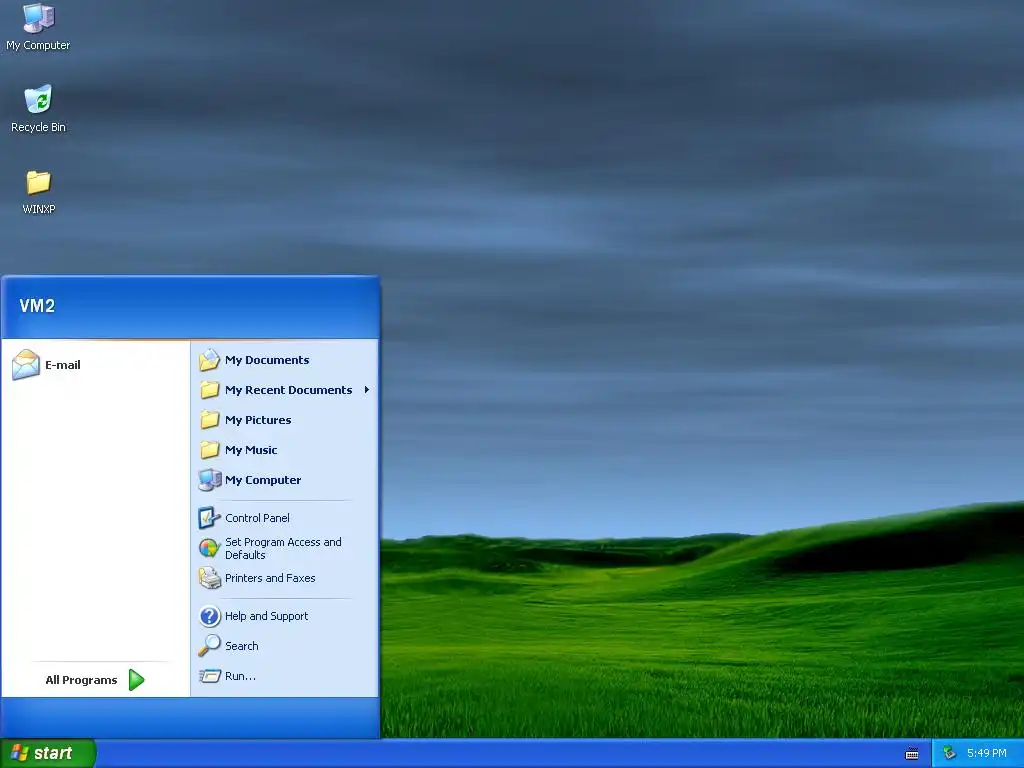The image size is (1024, 768).
Task: Open My Music menu entry
Action: (x=286, y=450)
